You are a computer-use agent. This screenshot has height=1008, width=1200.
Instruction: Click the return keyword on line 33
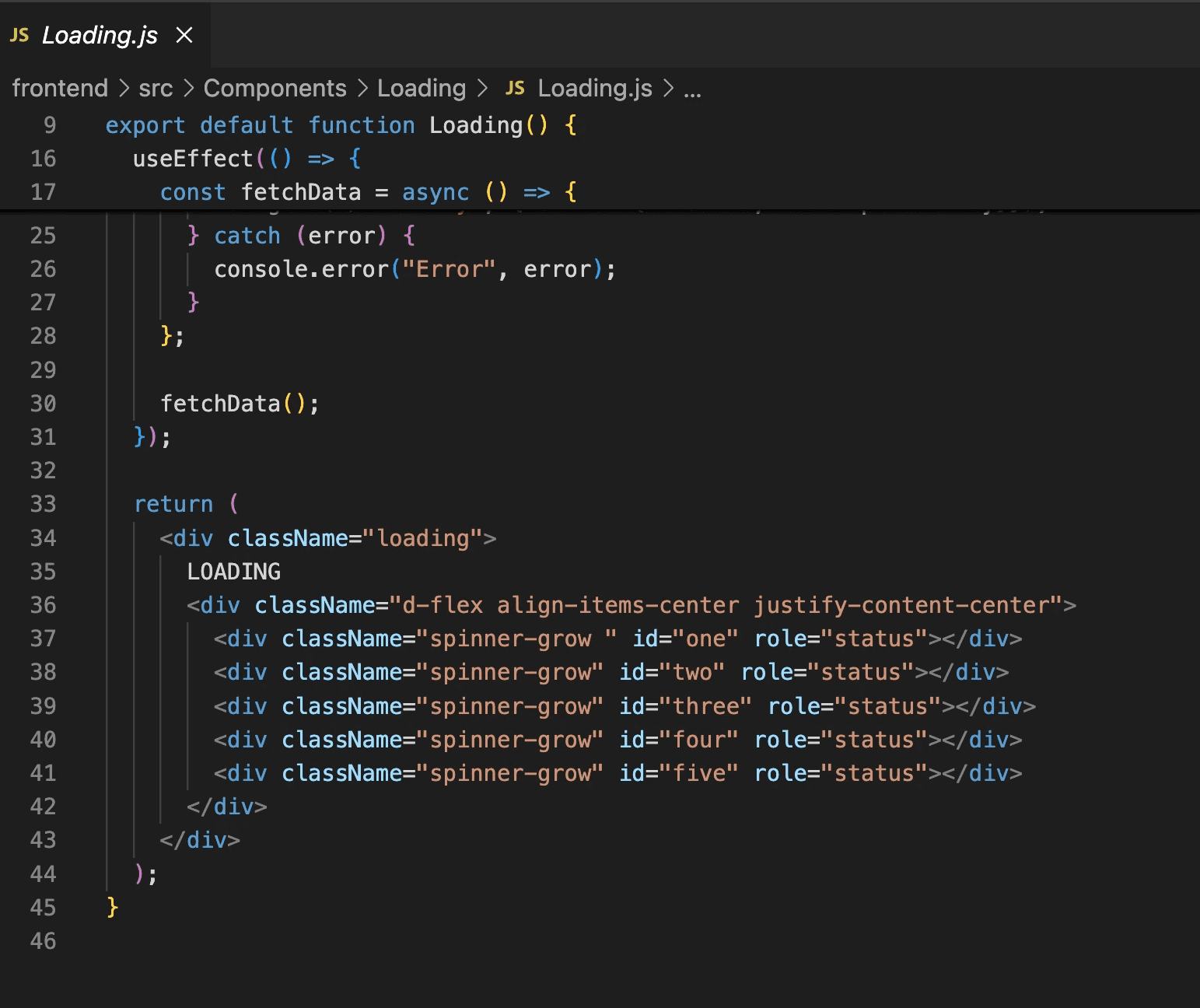[173, 504]
